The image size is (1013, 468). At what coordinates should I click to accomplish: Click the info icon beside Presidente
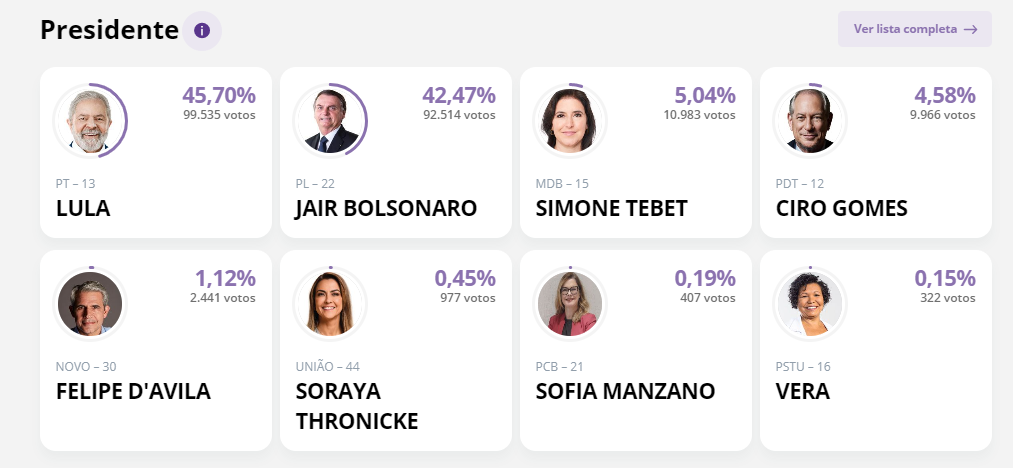point(201,31)
